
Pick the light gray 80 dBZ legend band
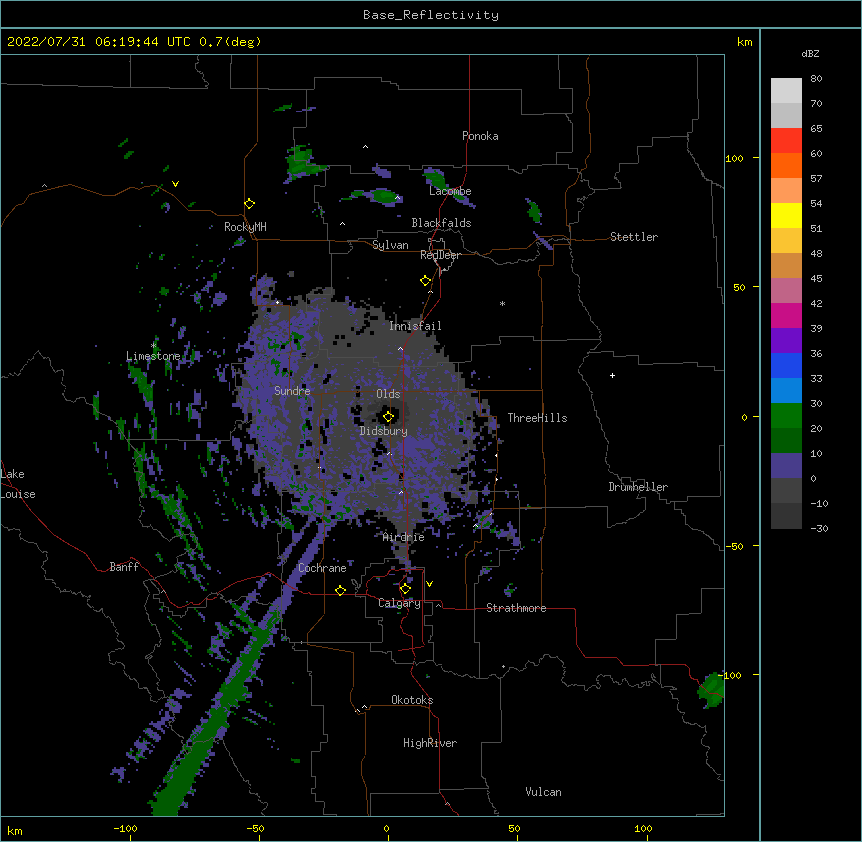(786, 91)
